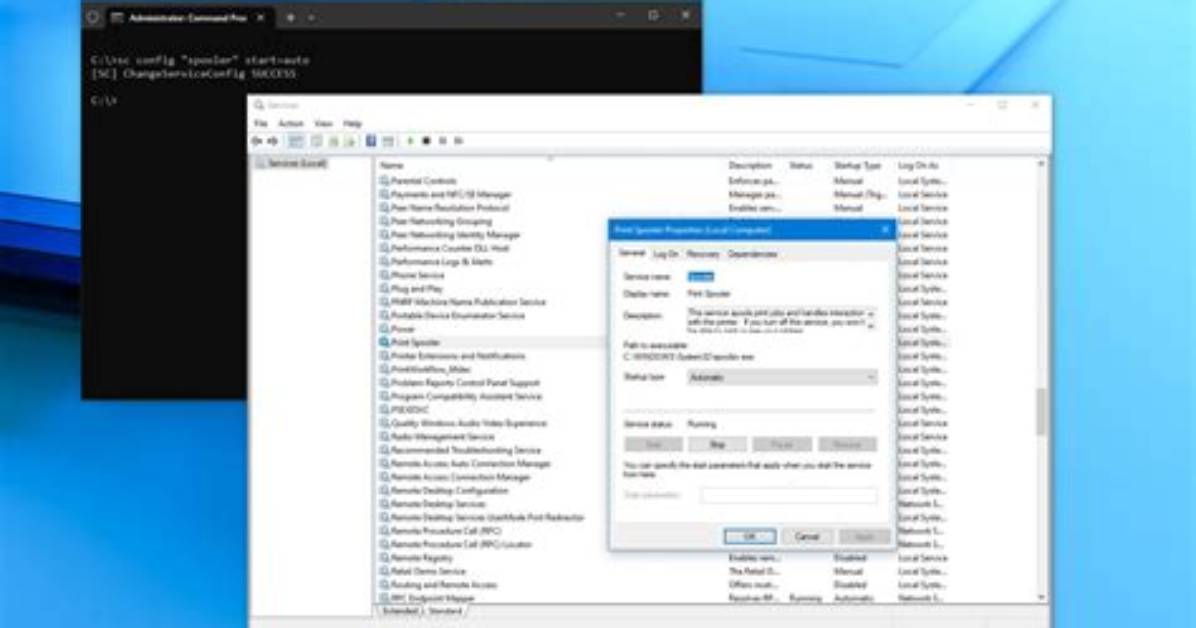Select the Administrator Command Prompt tab
This screenshot has width=1196, height=628.
[x=187, y=18]
